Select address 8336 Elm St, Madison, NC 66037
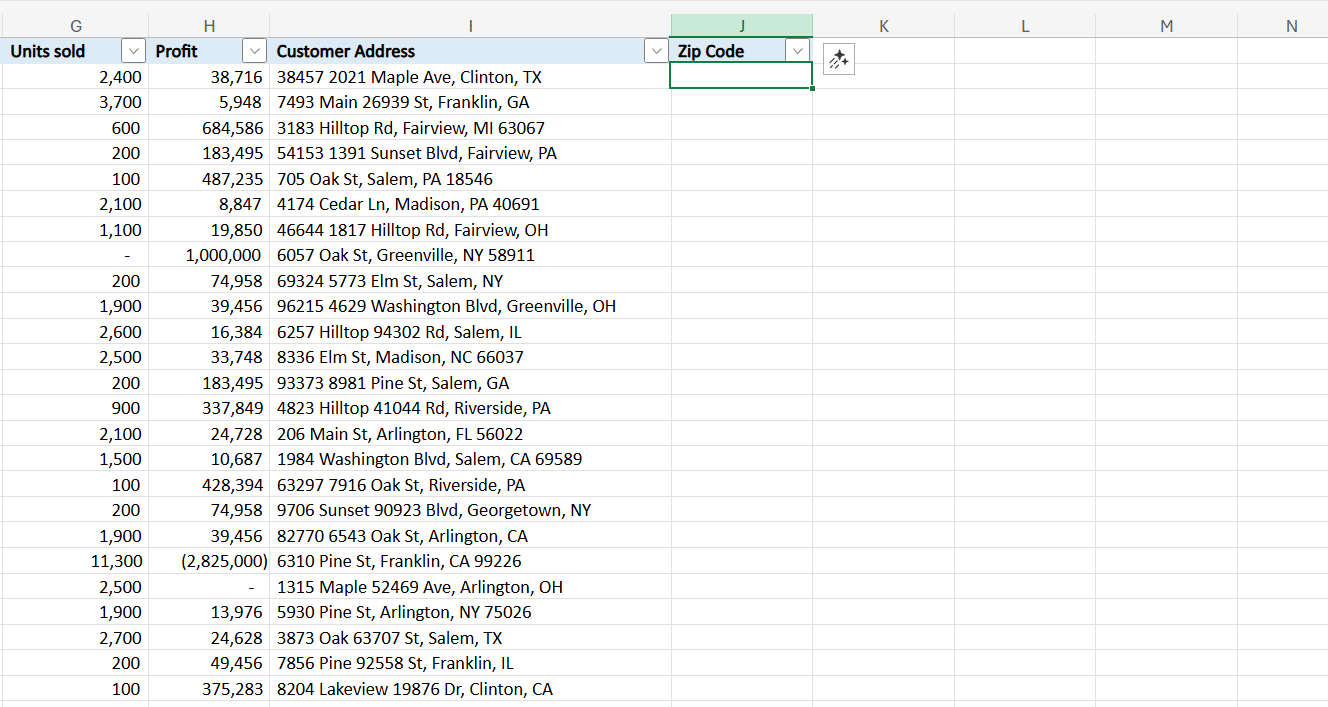 [x=470, y=357]
